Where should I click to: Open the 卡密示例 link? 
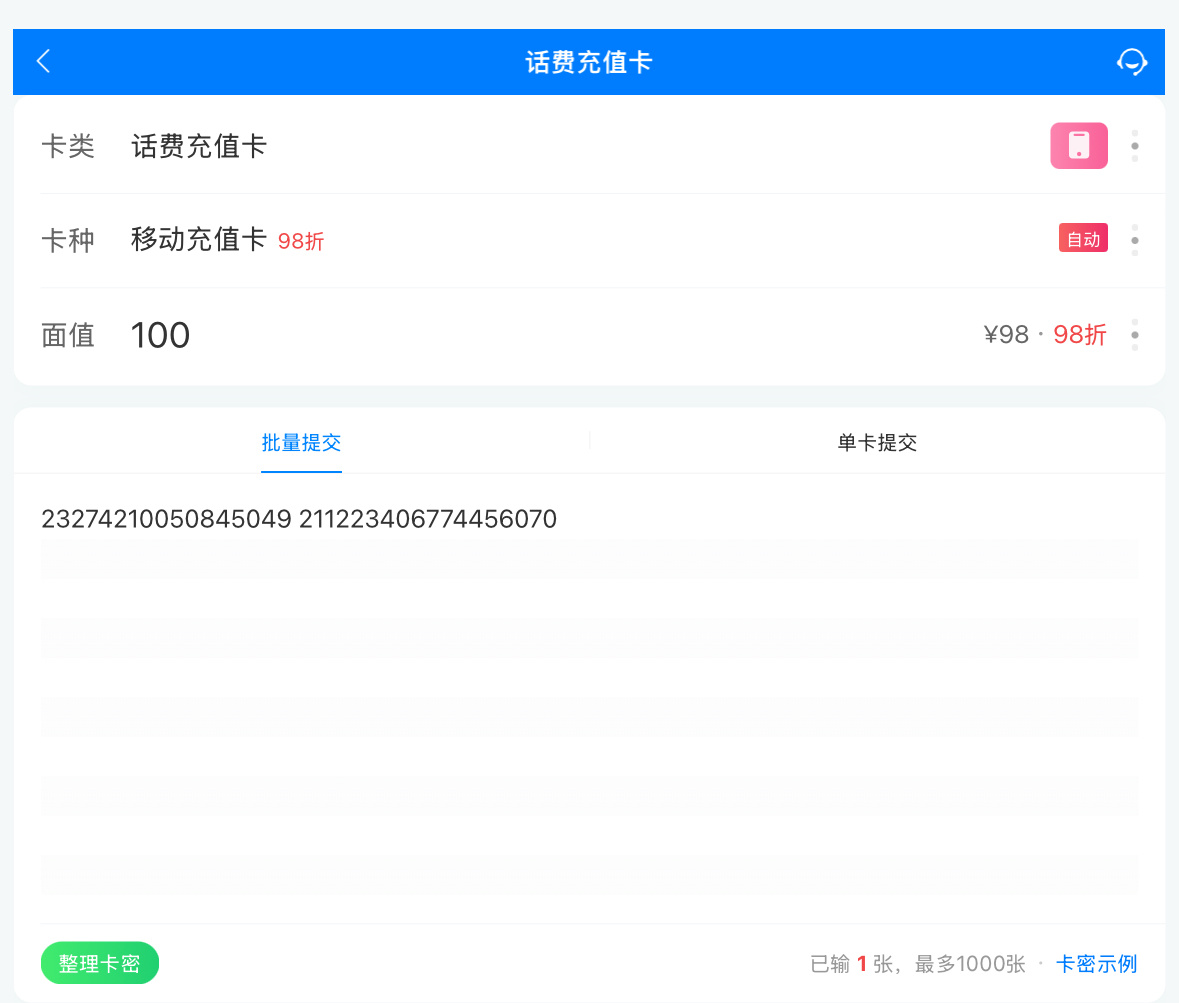tap(1096, 964)
